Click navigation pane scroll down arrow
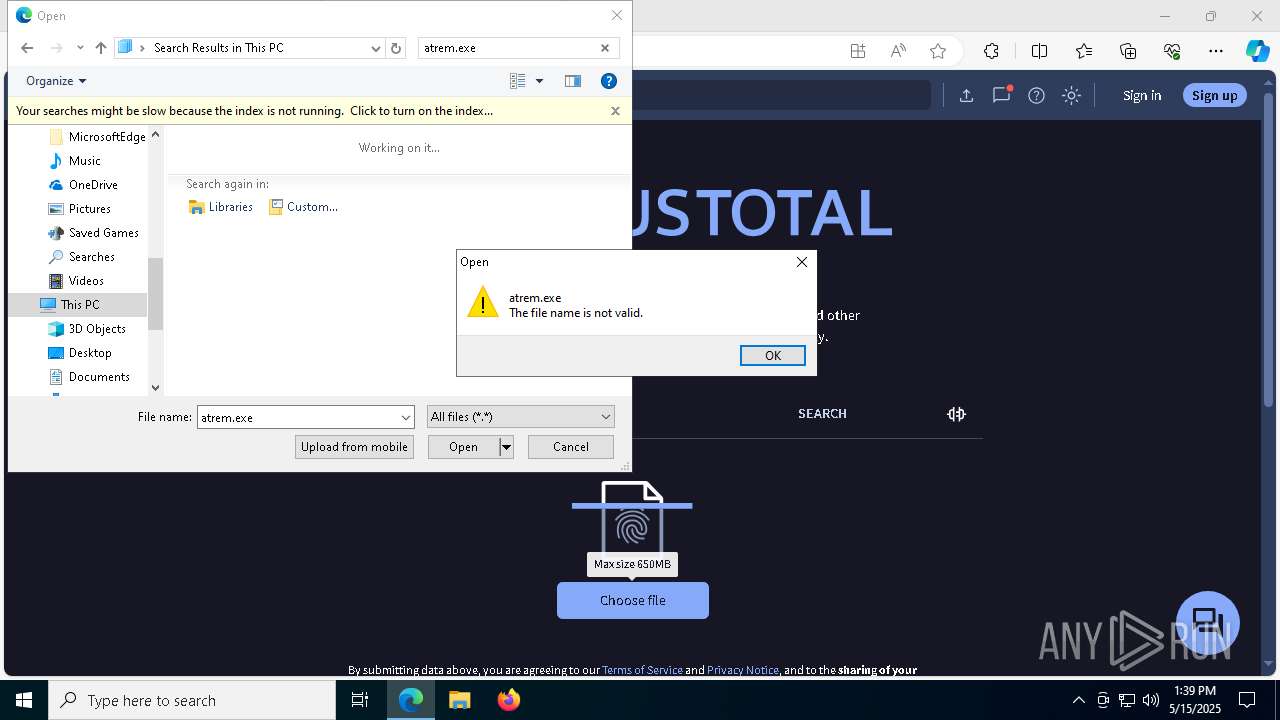The image size is (1280, 720). point(155,388)
